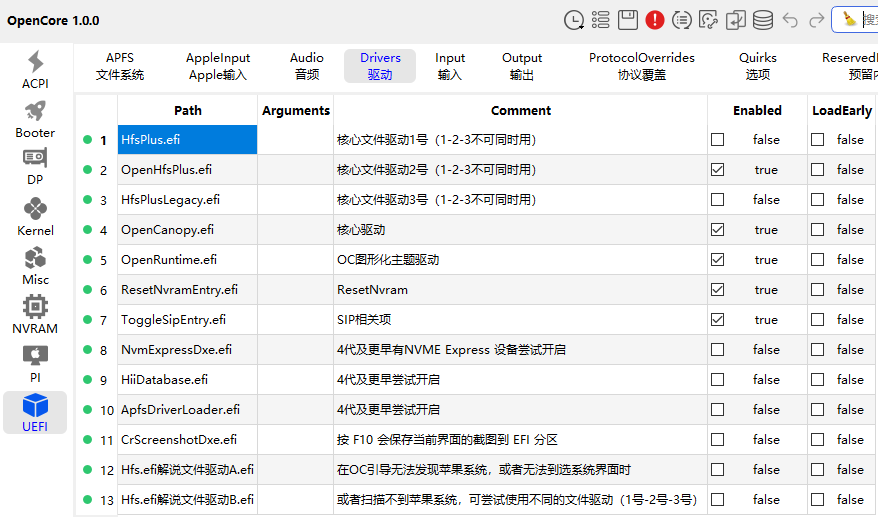
Task: Click the import documents toolbar icon
Action: [x=736, y=20]
